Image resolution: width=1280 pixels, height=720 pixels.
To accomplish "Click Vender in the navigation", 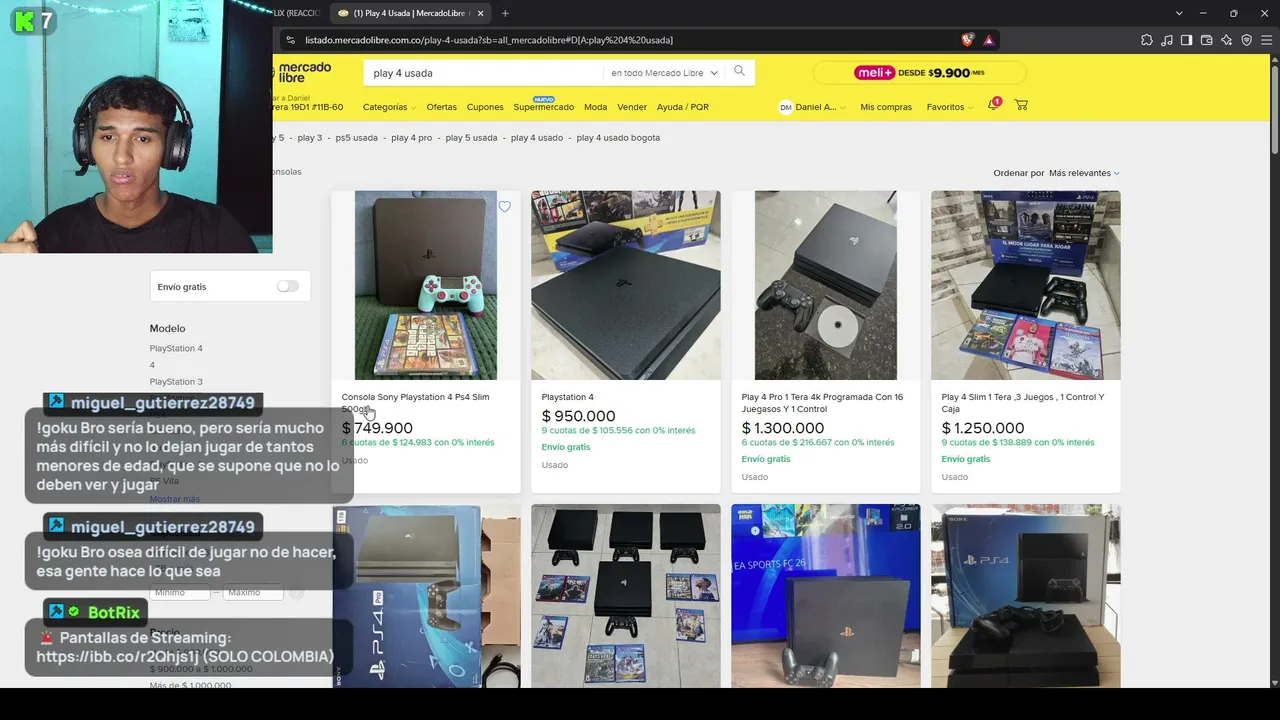I will (x=632, y=107).
